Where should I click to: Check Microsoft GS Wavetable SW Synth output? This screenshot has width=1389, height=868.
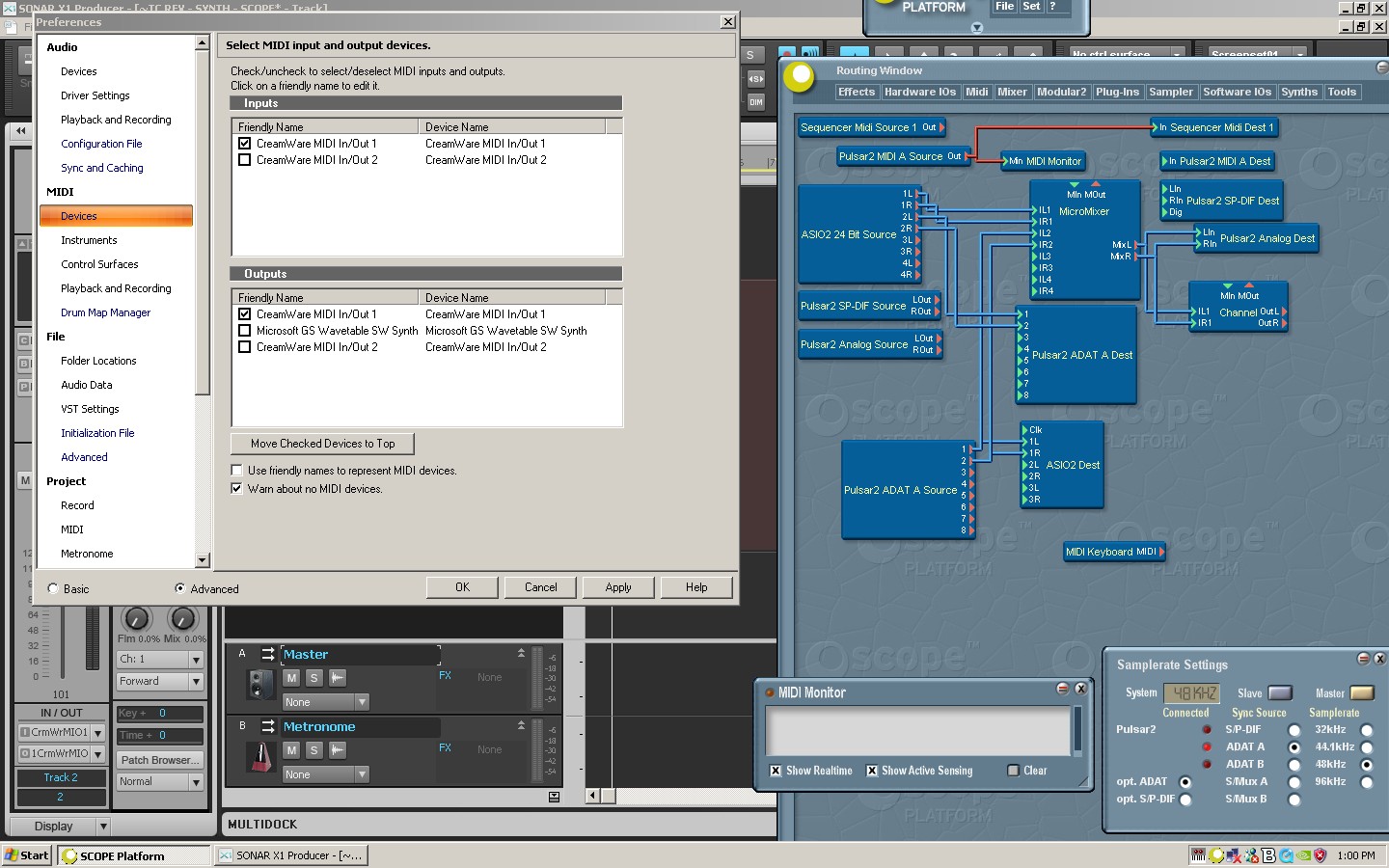(x=245, y=331)
